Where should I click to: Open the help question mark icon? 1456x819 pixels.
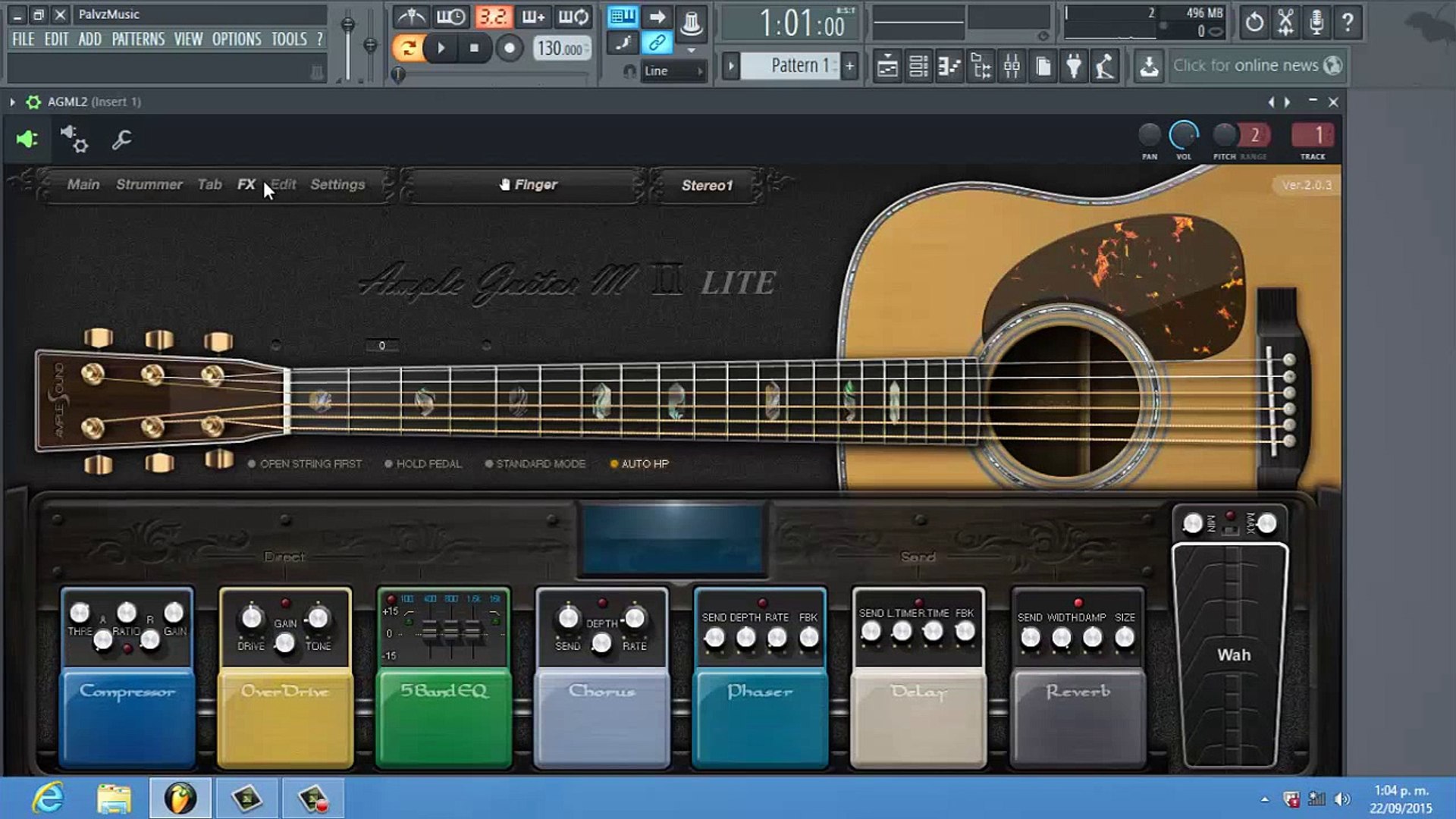(x=1348, y=22)
